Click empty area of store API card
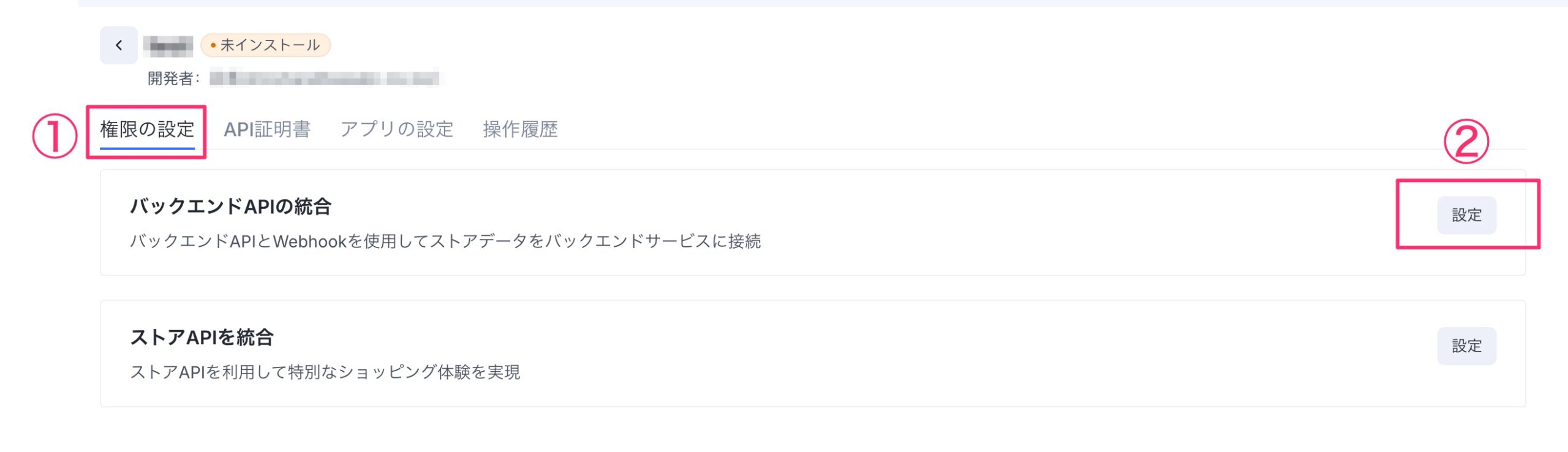 click(x=919, y=354)
